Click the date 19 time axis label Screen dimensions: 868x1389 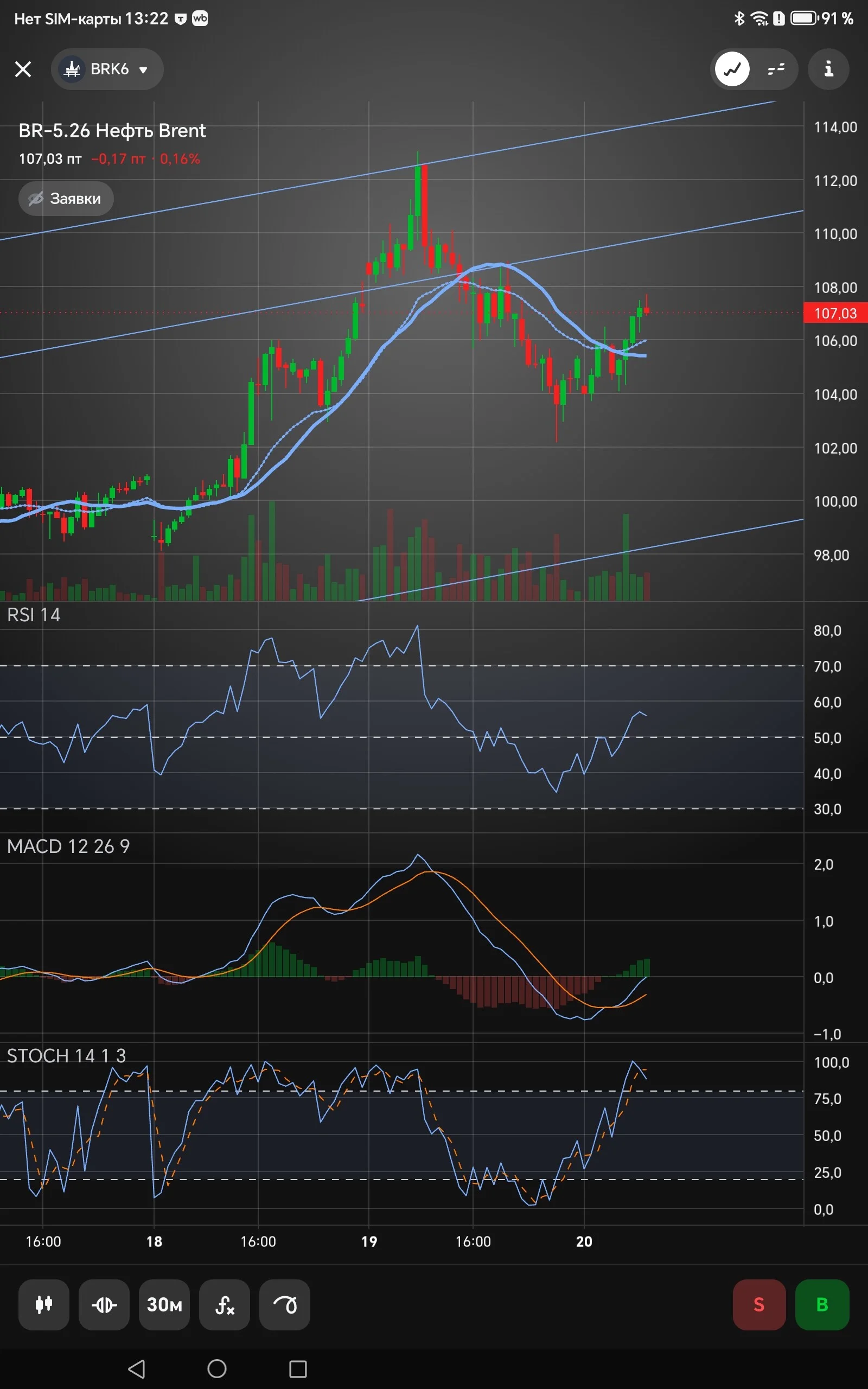tap(369, 1241)
